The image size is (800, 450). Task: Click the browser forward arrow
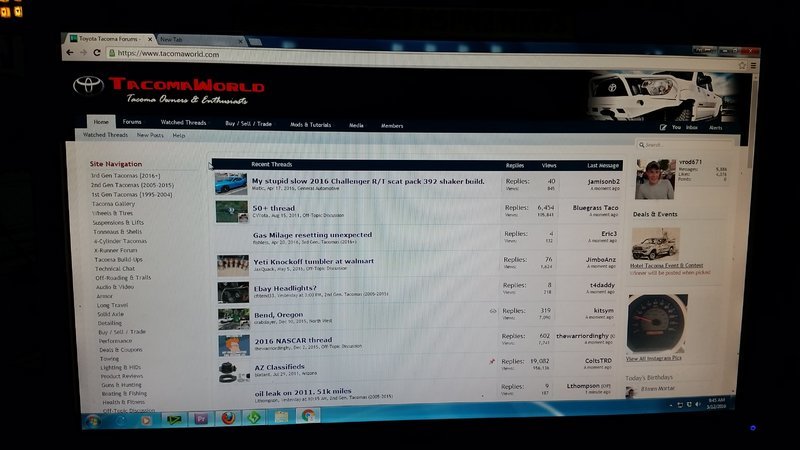(x=83, y=52)
